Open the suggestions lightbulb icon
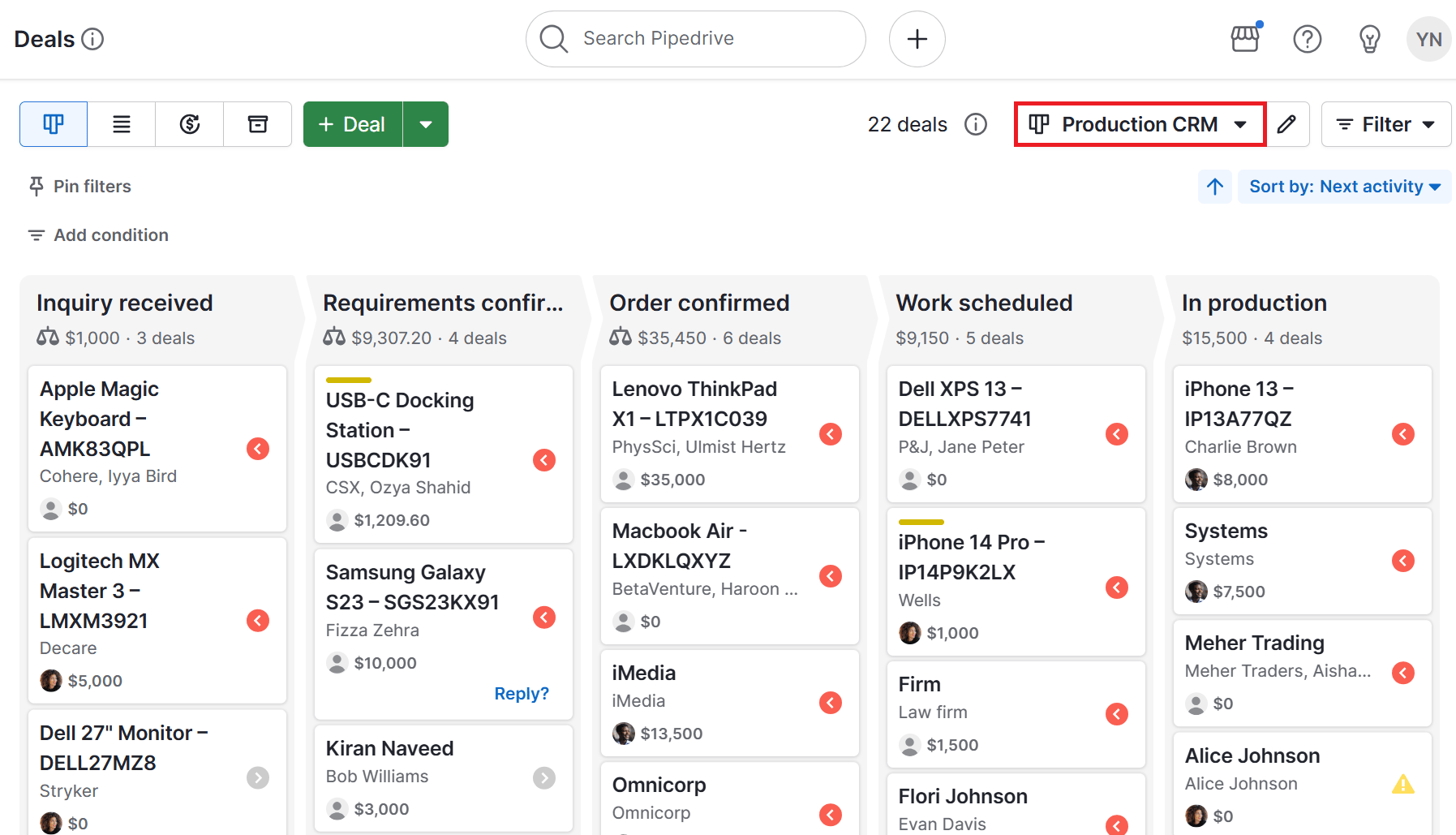Screen dimensions: 1456x835 (x=1369, y=38)
